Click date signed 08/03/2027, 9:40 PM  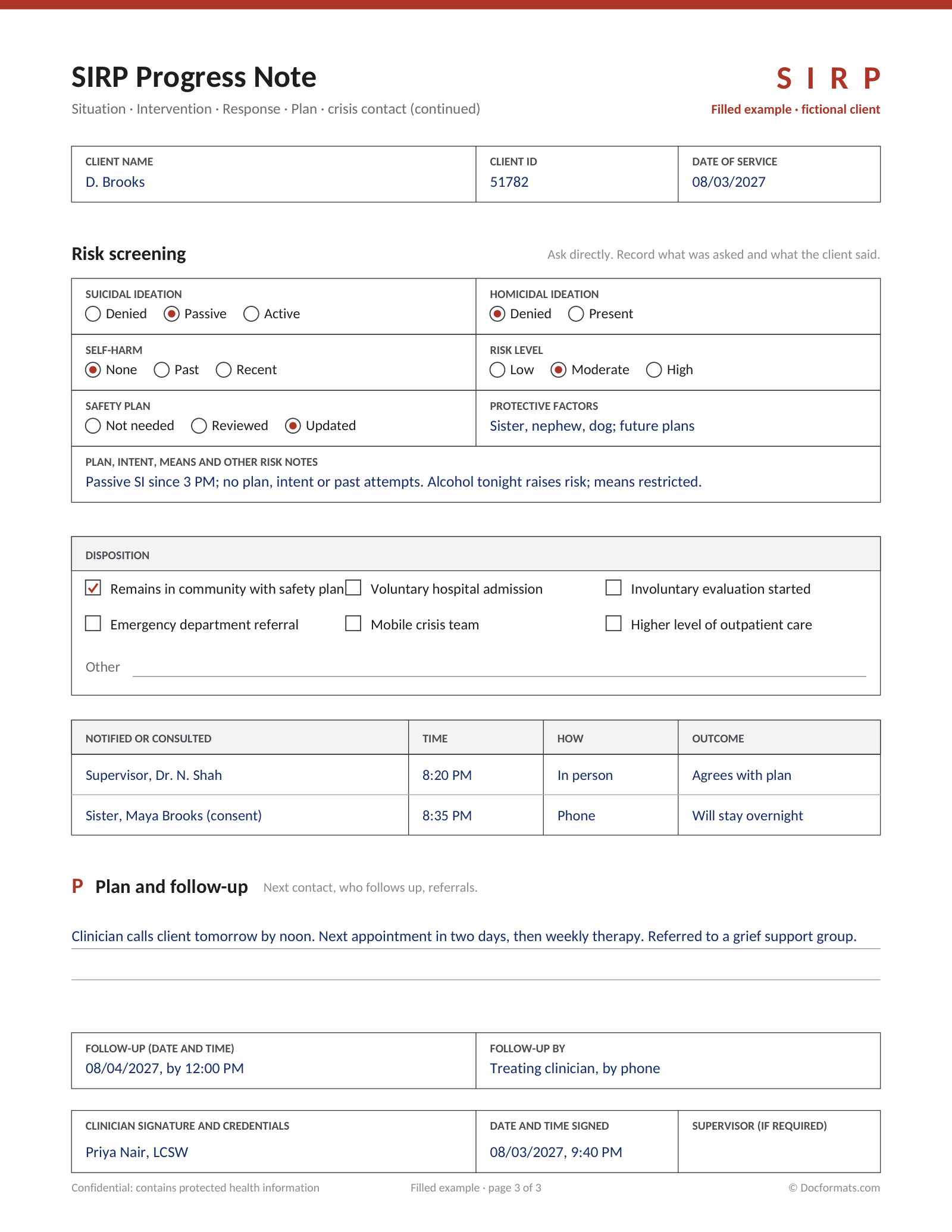pyautogui.click(x=577, y=1142)
